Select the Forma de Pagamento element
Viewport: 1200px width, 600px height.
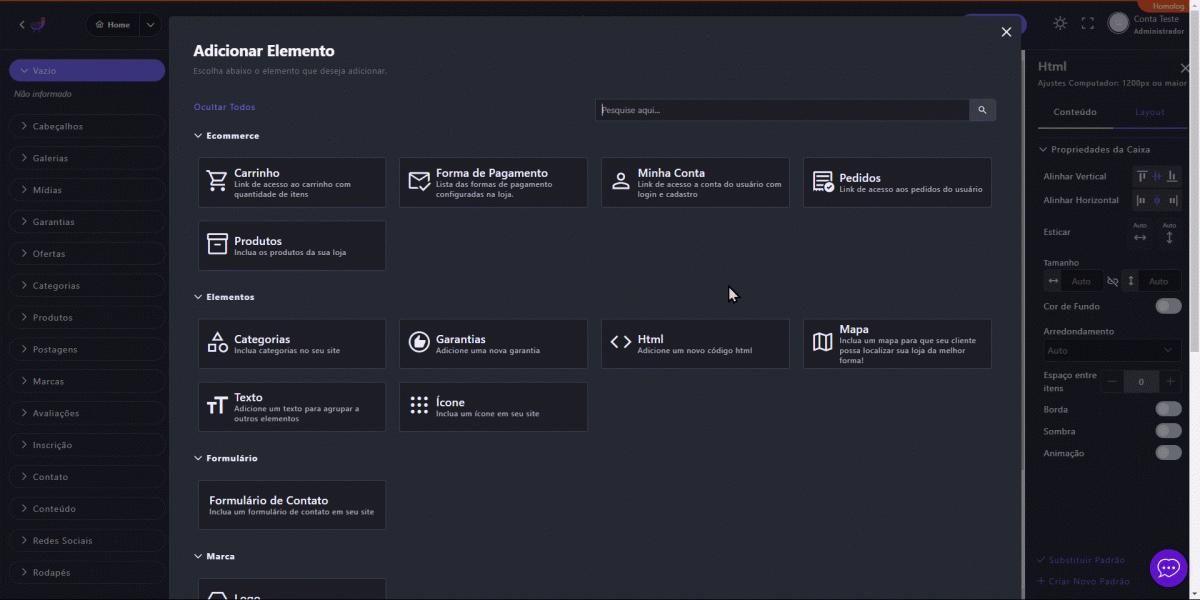click(x=493, y=182)
